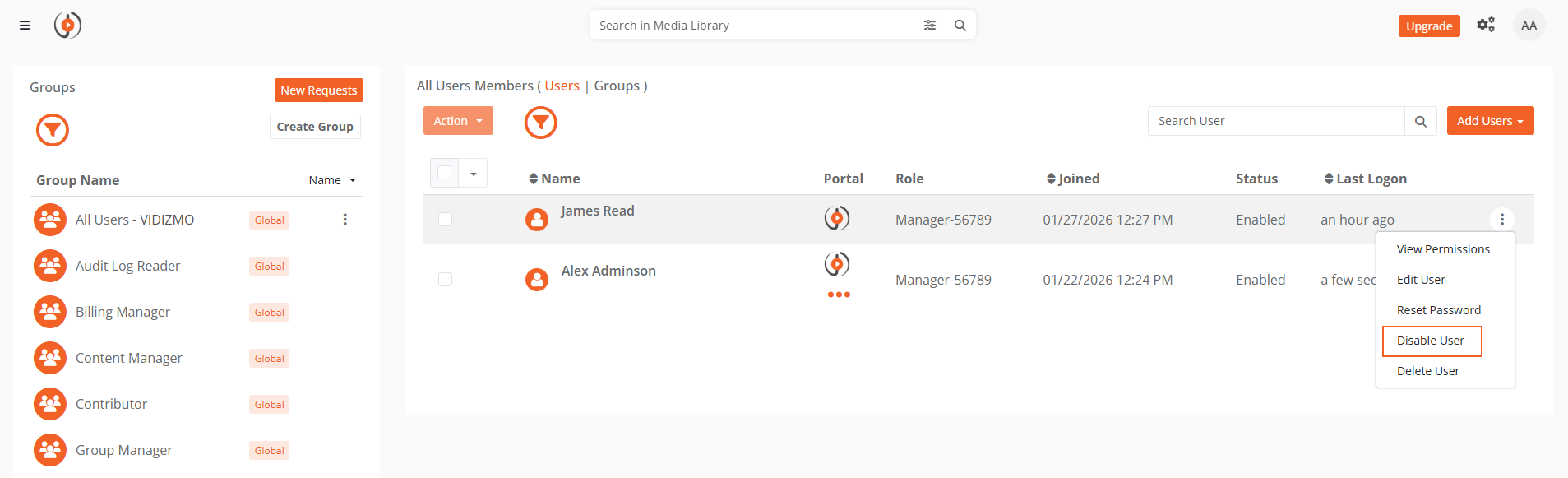Open the hamburger navigation menu
This screenshot has width=1568, height=478.
pos(25,26)
